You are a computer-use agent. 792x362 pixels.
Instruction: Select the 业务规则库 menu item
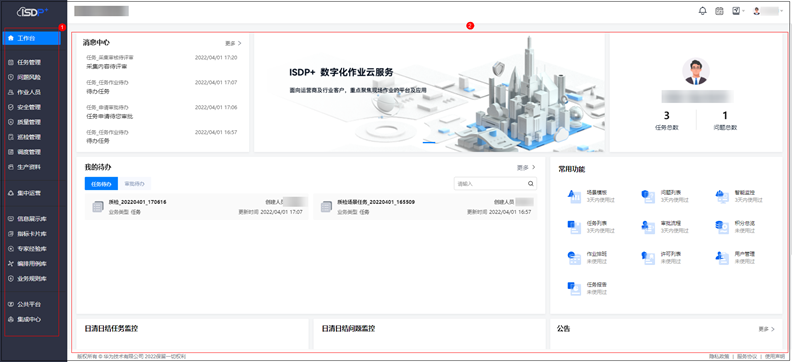32,279
